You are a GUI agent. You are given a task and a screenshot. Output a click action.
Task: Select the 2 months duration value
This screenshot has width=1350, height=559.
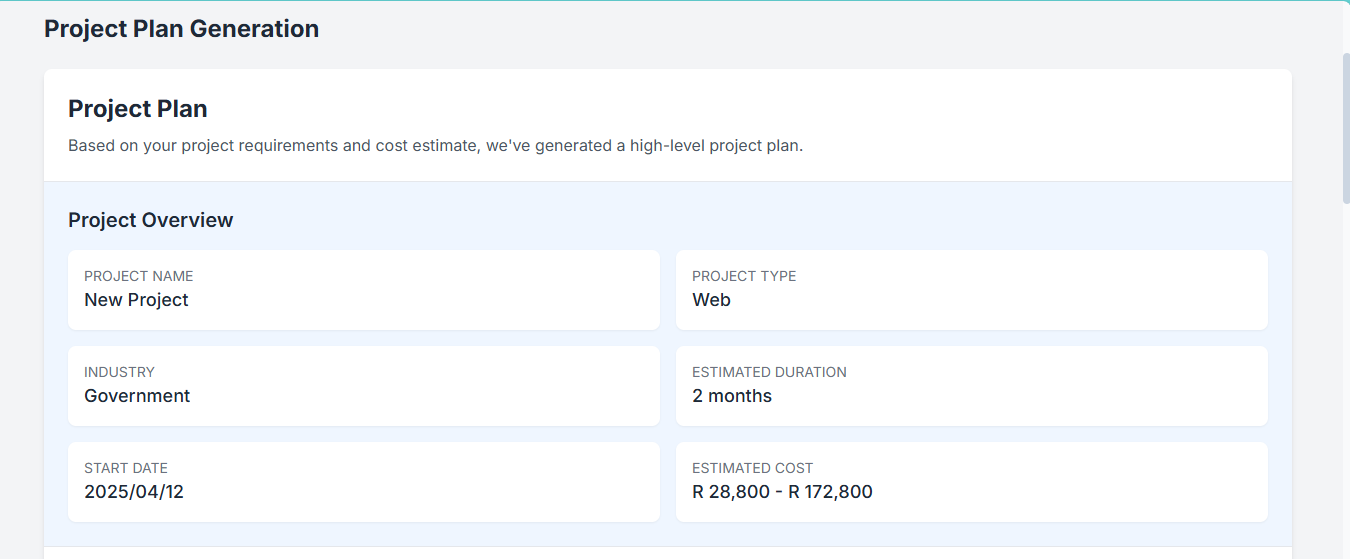[732, 396]
